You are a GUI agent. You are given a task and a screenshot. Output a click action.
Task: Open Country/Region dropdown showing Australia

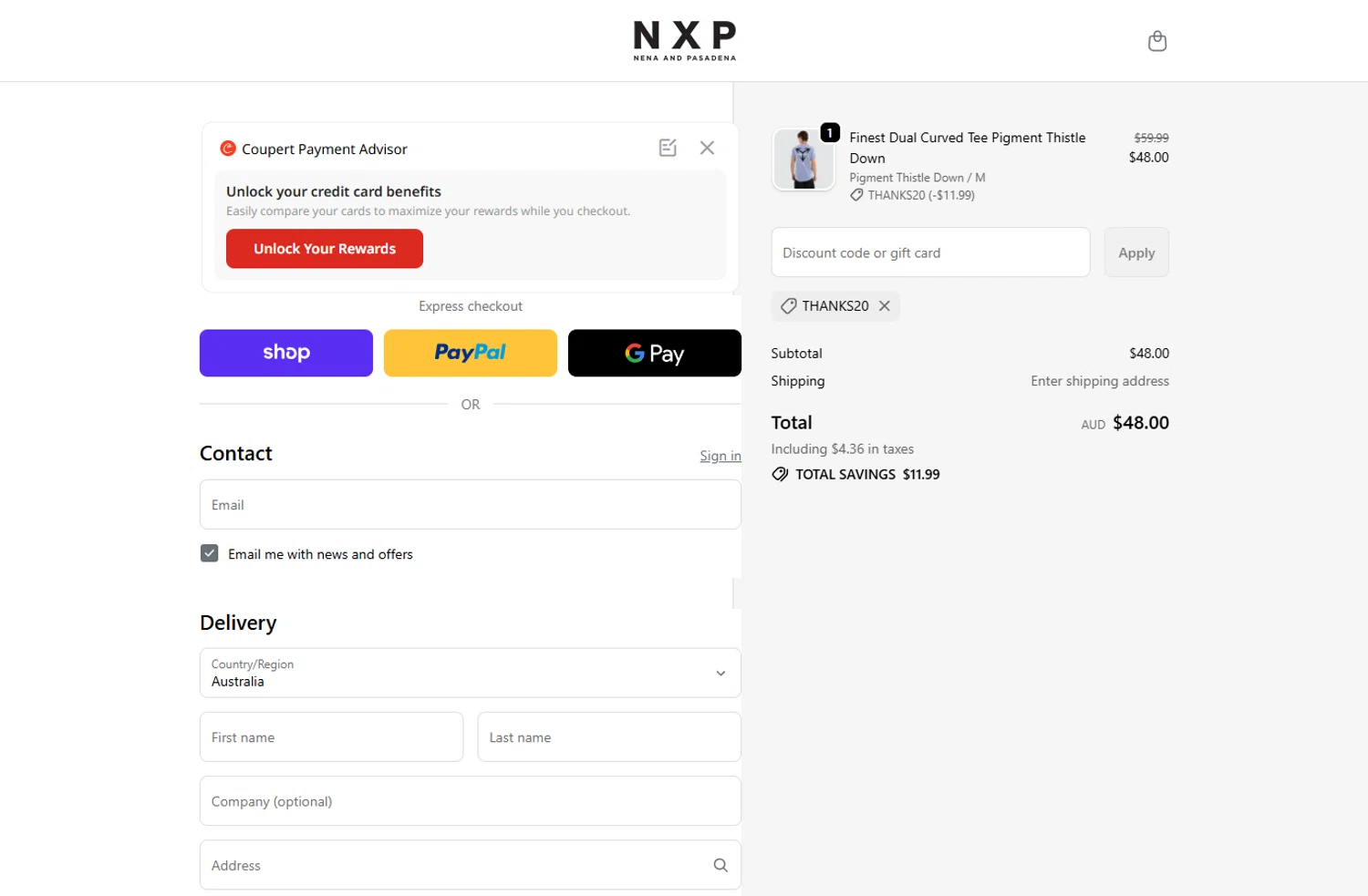pos(471,673)
